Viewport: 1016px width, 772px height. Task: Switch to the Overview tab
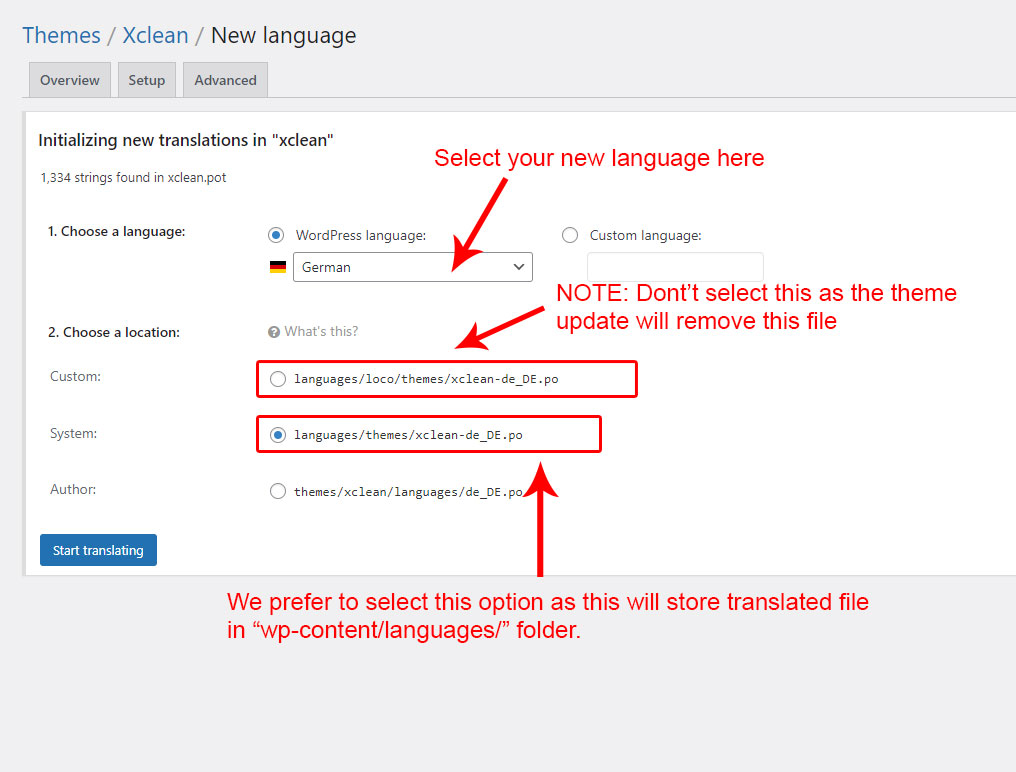[70, 80]
